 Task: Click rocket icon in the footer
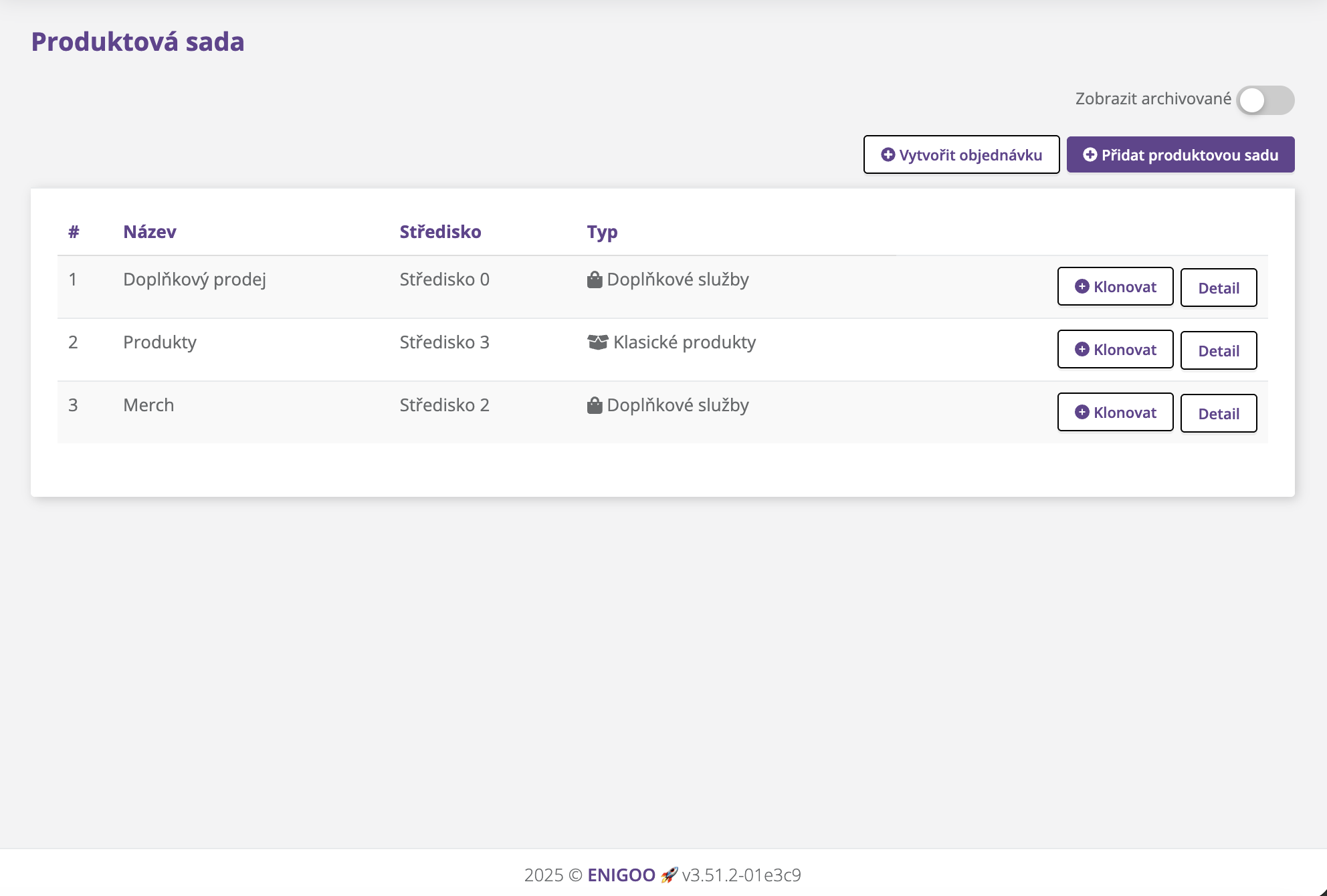tap(669, 875)
